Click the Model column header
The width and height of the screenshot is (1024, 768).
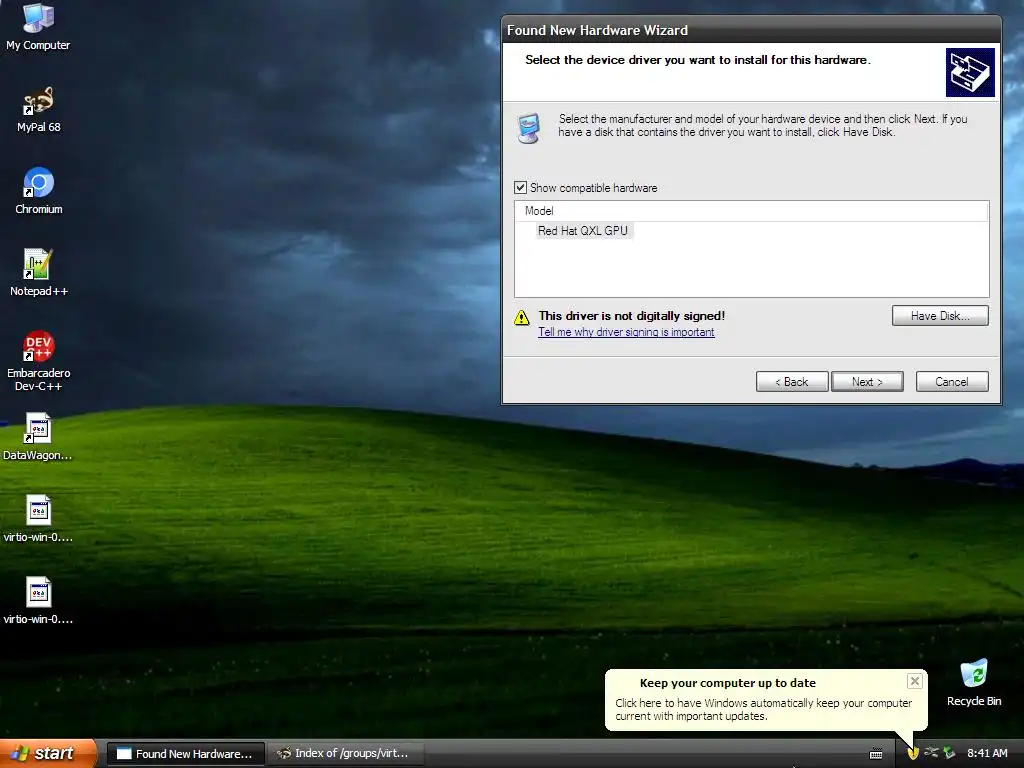coord(751,211)
